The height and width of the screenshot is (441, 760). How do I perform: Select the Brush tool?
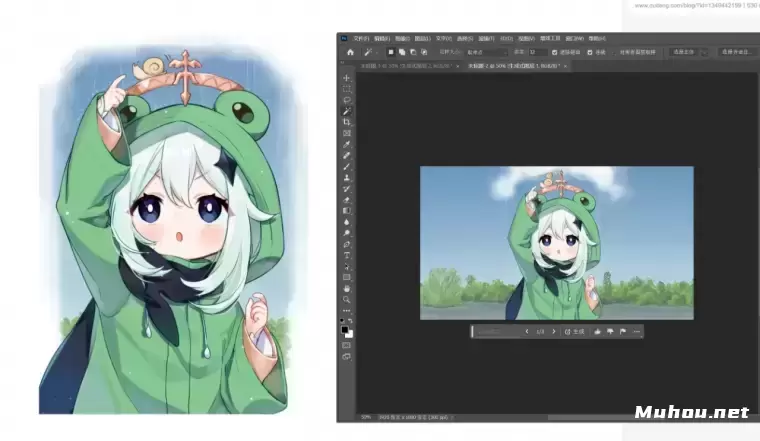tap(347, 167)
